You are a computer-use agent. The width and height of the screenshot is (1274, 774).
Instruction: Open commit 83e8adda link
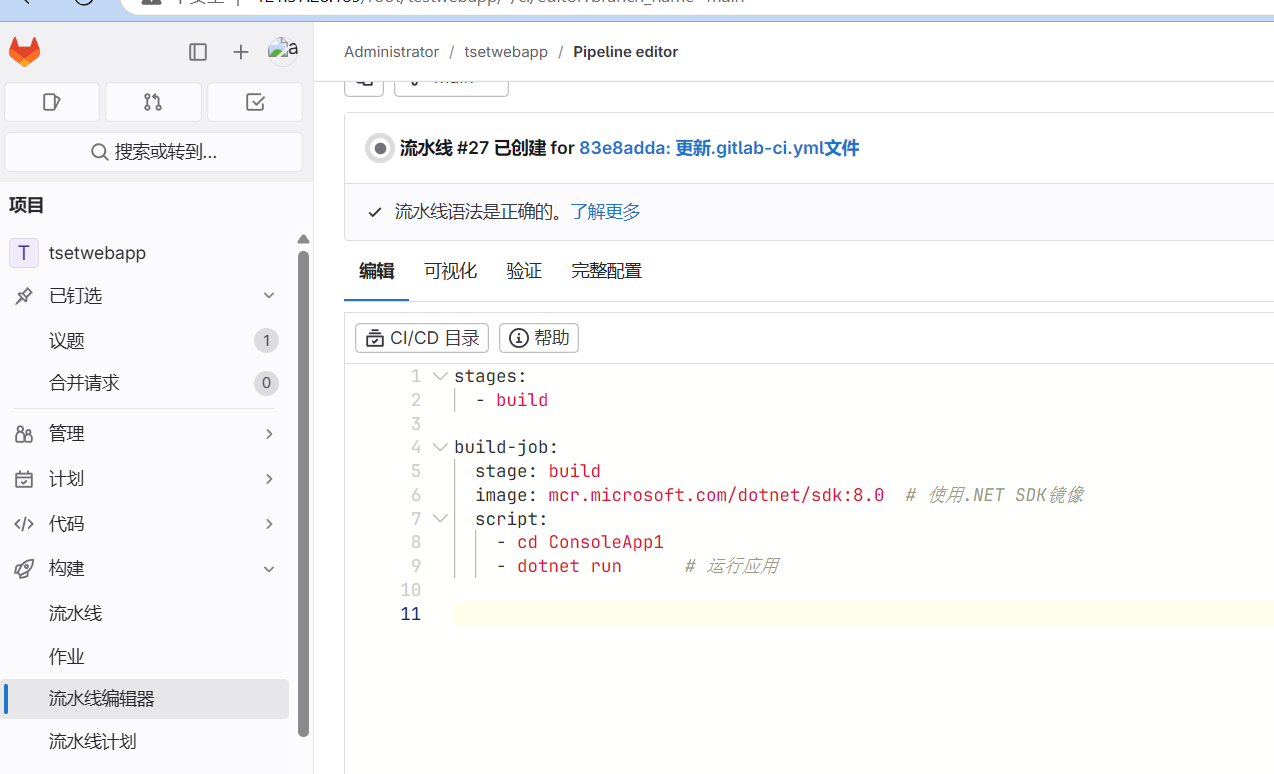coord(719,148)
